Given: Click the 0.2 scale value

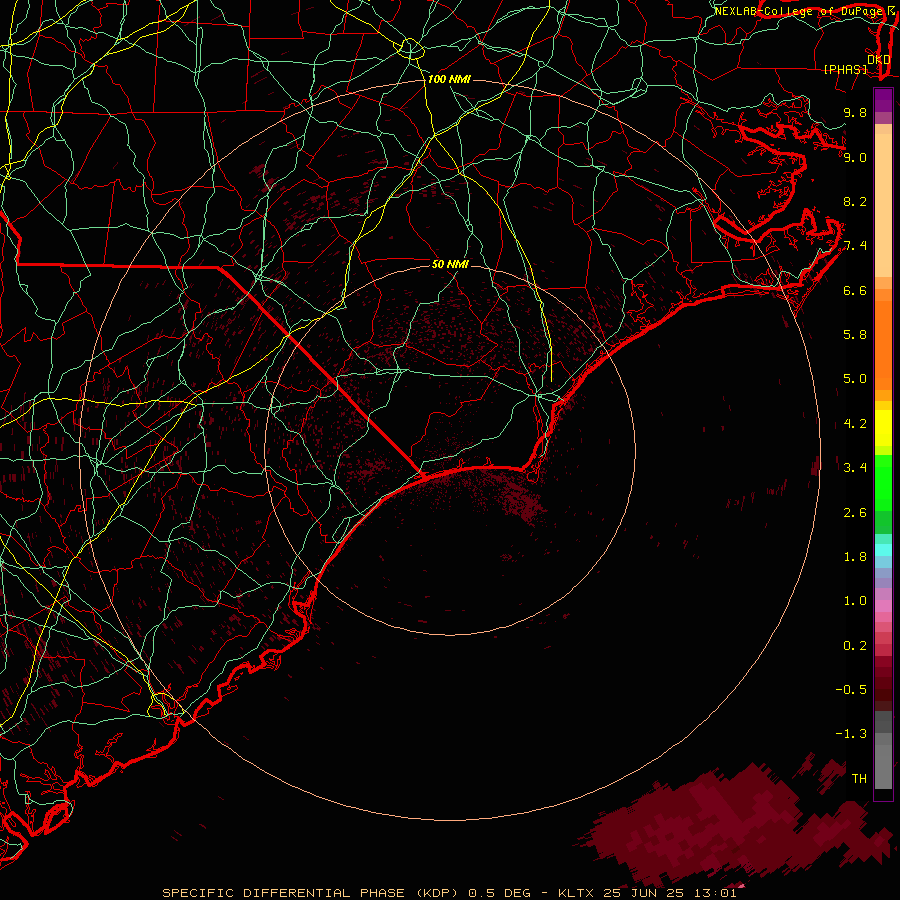Looking at the screenshot, I should (855, 646).
